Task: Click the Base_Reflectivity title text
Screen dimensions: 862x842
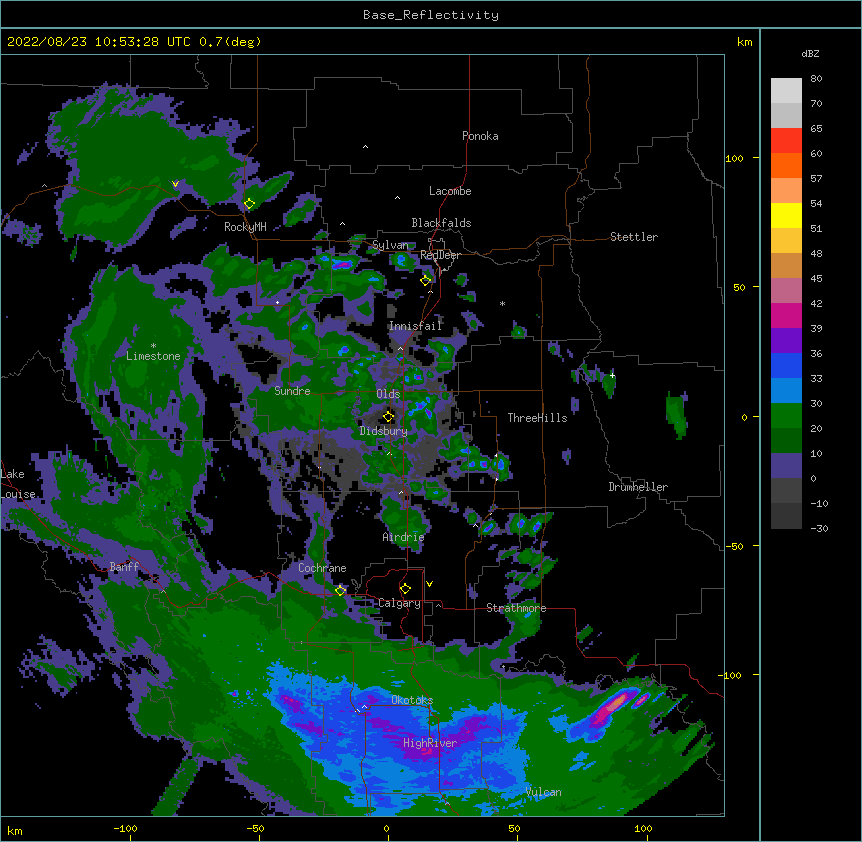Action: pos(431,15)
